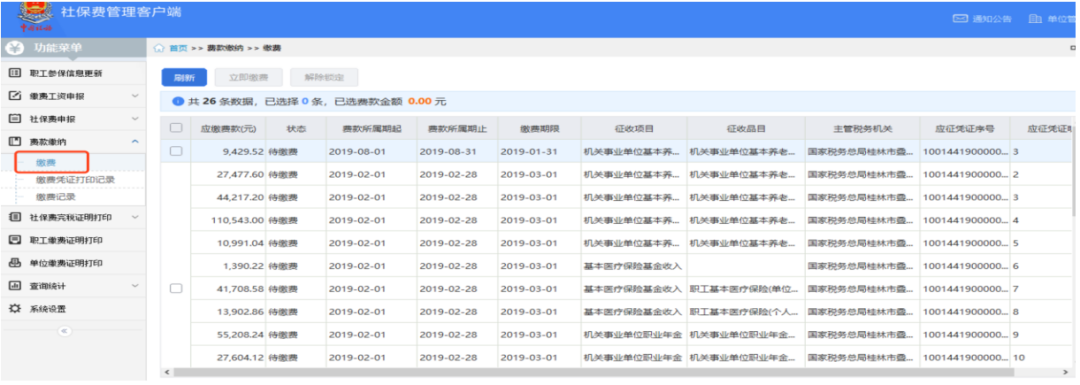This screenshot has height=385, width=1080.
Task: Check the box beside the 41,708.58 row
Action: [x=176, y=289]
